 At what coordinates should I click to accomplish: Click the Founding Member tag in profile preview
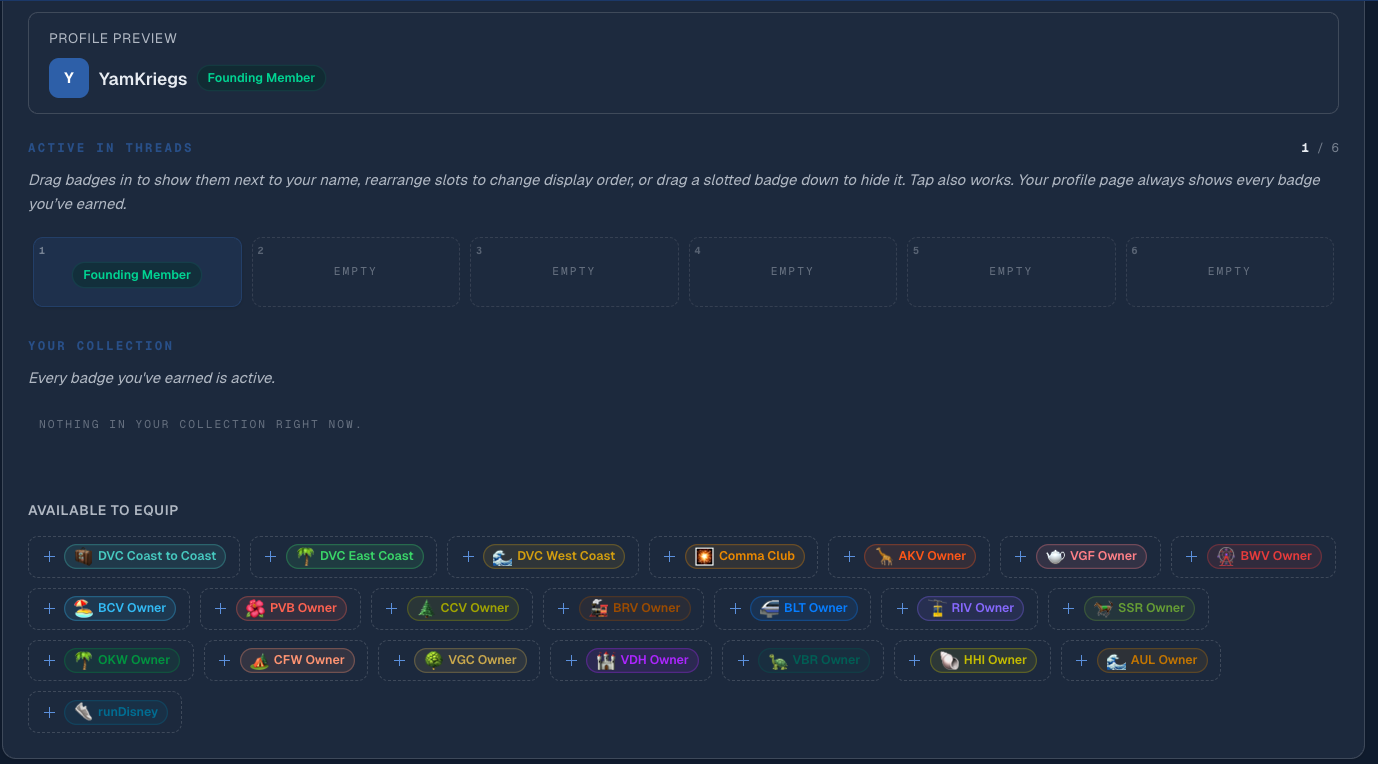(261, 78)
